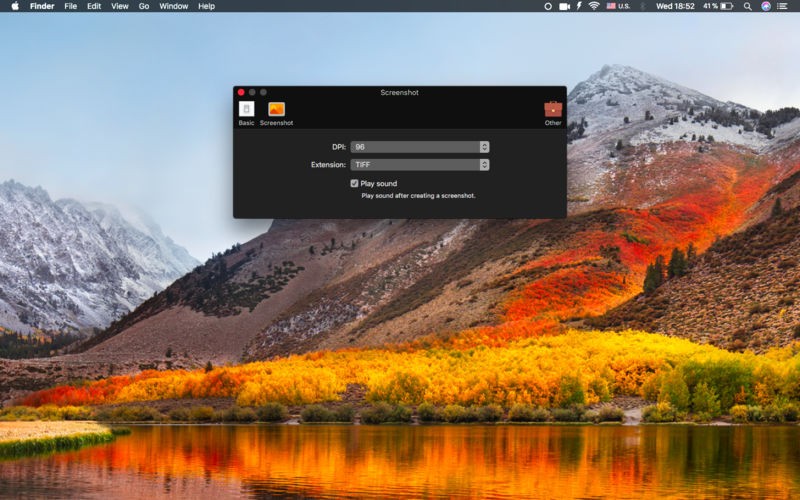Image resolution: width=800 pixels, height=500 pixels.
Task: Open Notification Center list icon
Action: tap(783, 6)
